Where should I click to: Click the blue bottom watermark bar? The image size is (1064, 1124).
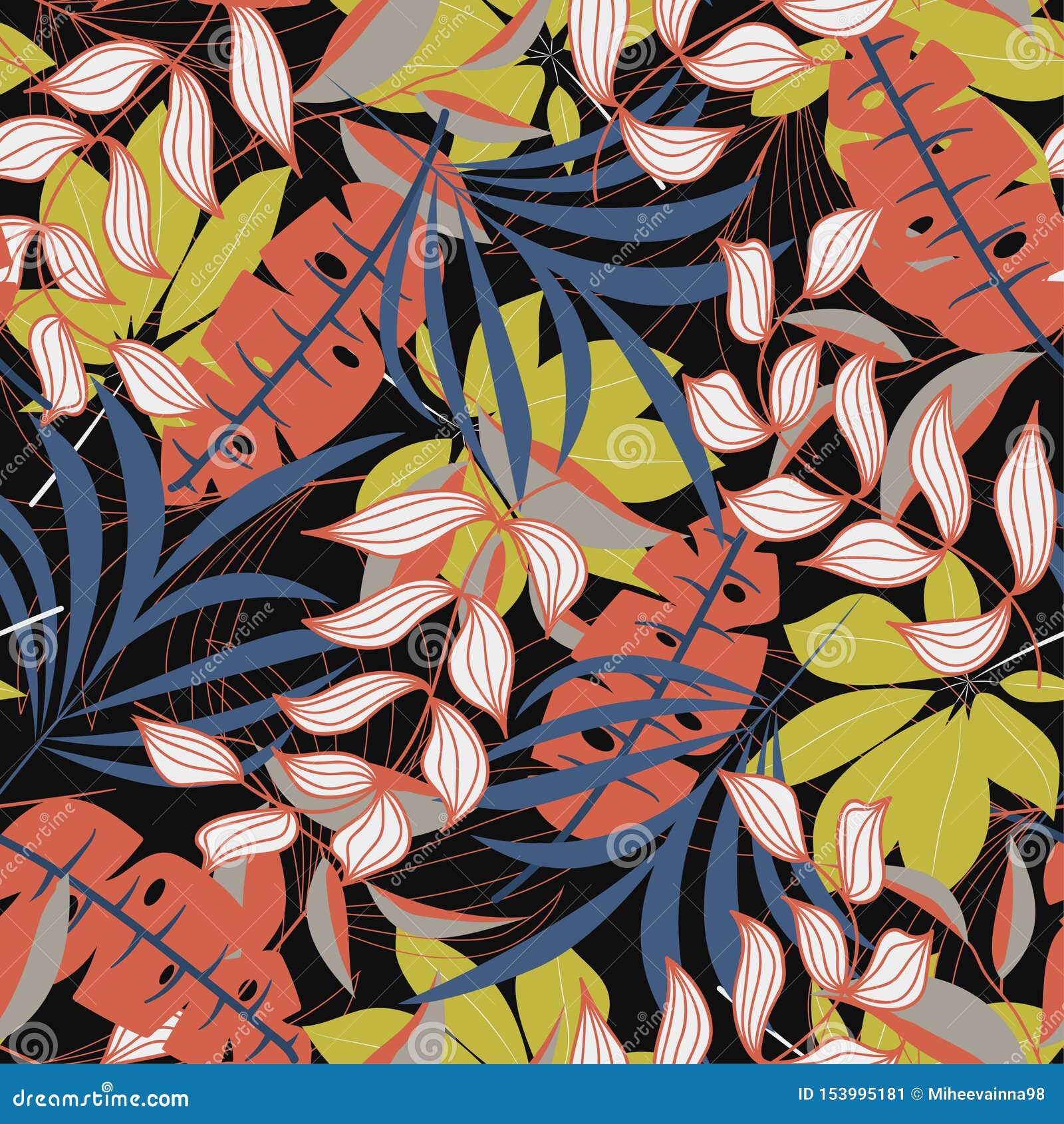532,1094
